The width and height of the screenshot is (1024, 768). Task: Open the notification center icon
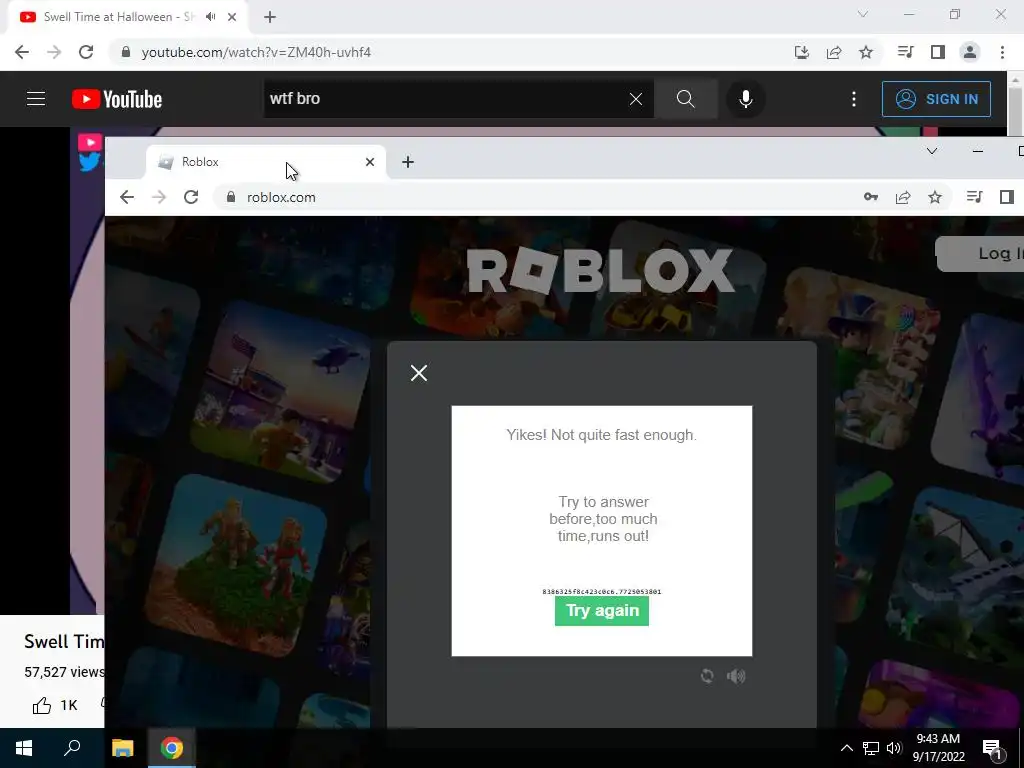(x=992, y=749)
